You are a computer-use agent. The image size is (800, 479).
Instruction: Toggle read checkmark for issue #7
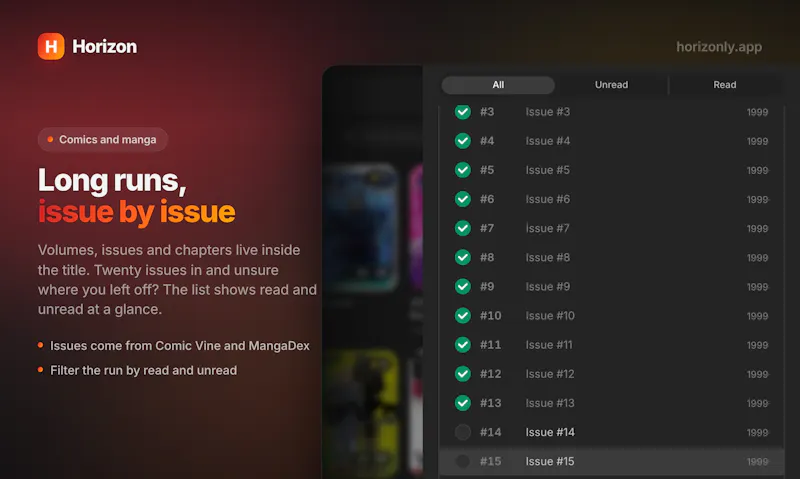(463, 228)
